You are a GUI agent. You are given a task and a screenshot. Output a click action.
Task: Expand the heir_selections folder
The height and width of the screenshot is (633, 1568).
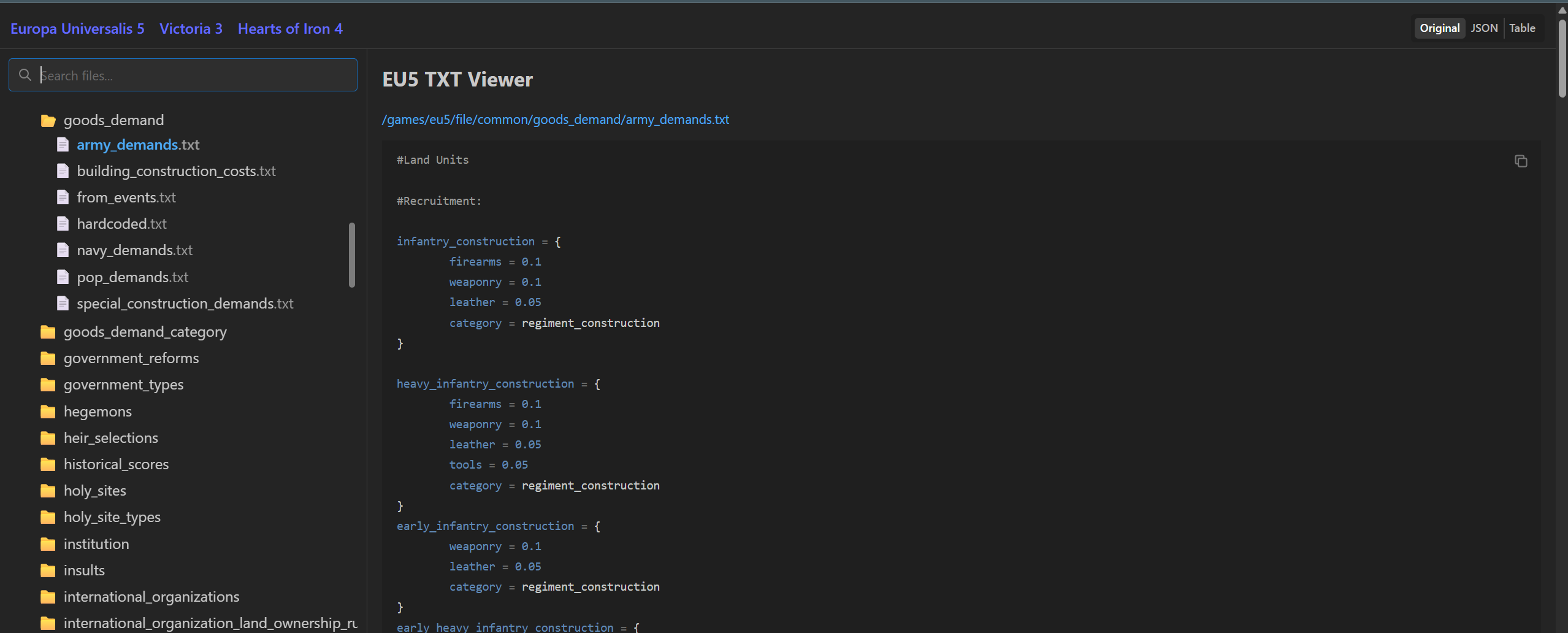click(x=111, y=438)
